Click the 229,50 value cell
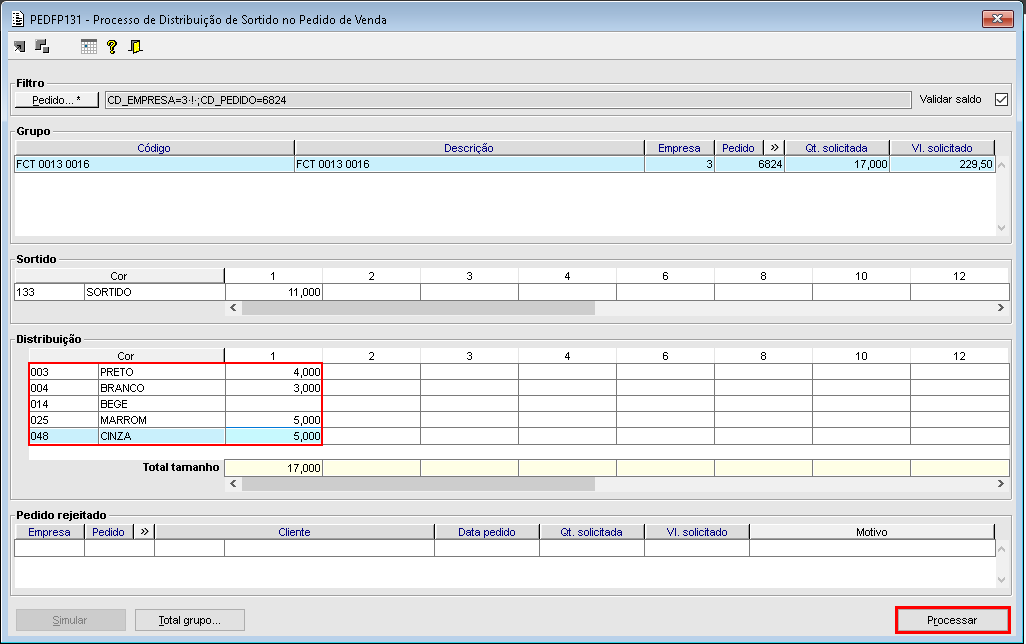 click(942, 164)
